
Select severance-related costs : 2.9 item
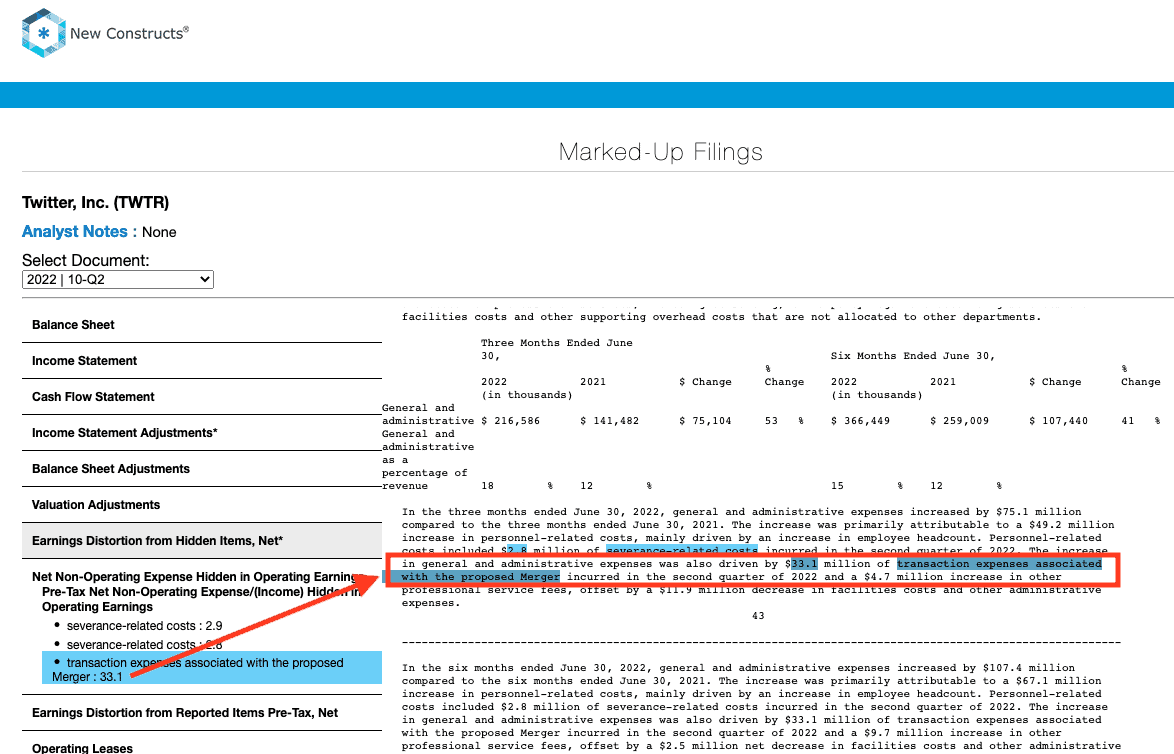[144, 626]
